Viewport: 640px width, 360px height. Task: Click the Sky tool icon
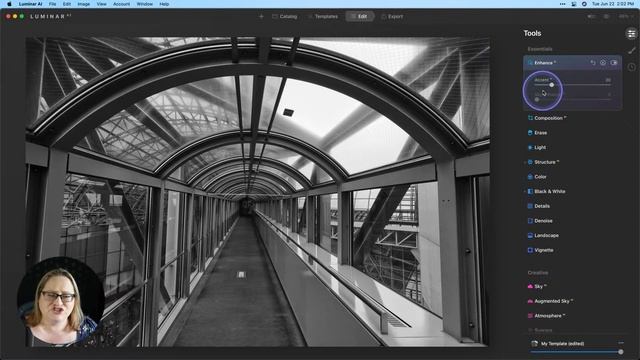tap(530, 287)
